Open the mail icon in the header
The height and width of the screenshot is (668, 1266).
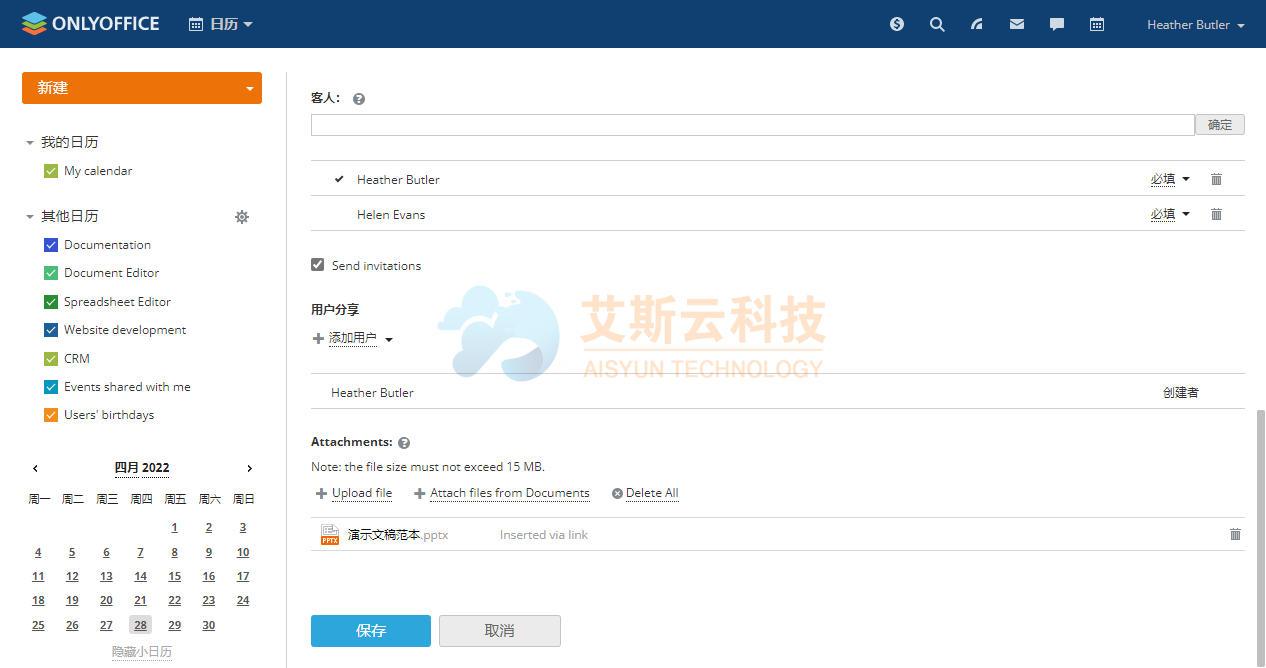click(x=1017, y=24)
